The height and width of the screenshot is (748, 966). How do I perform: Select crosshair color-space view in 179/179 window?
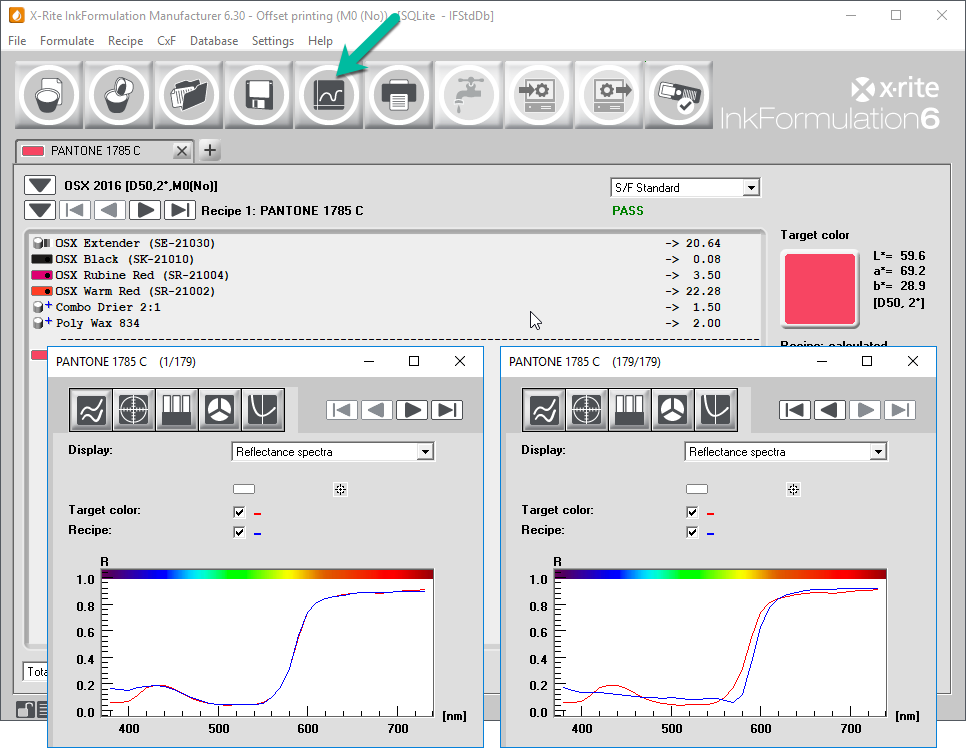[586, 410]
